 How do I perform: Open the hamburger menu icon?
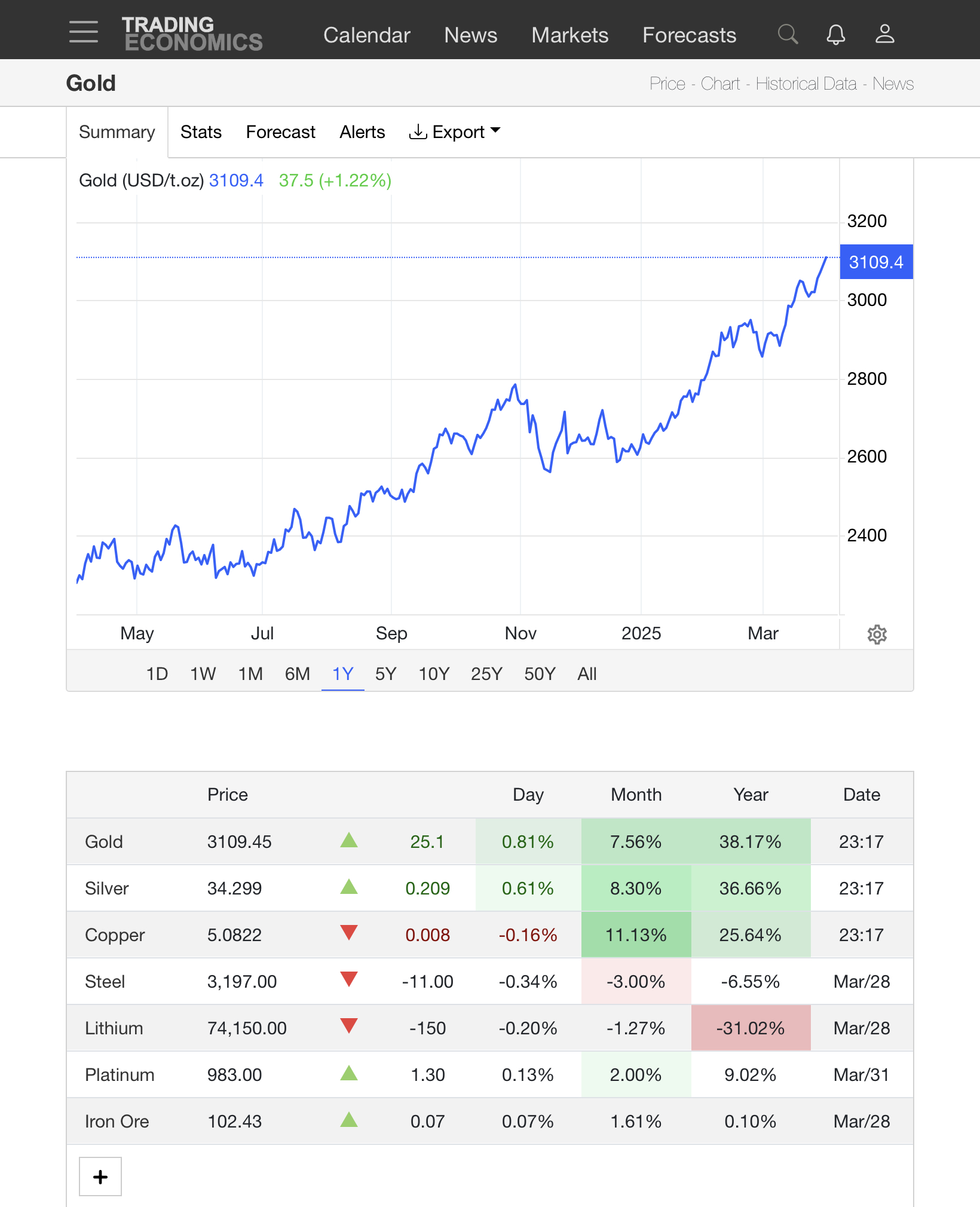(x=84, y=32)
